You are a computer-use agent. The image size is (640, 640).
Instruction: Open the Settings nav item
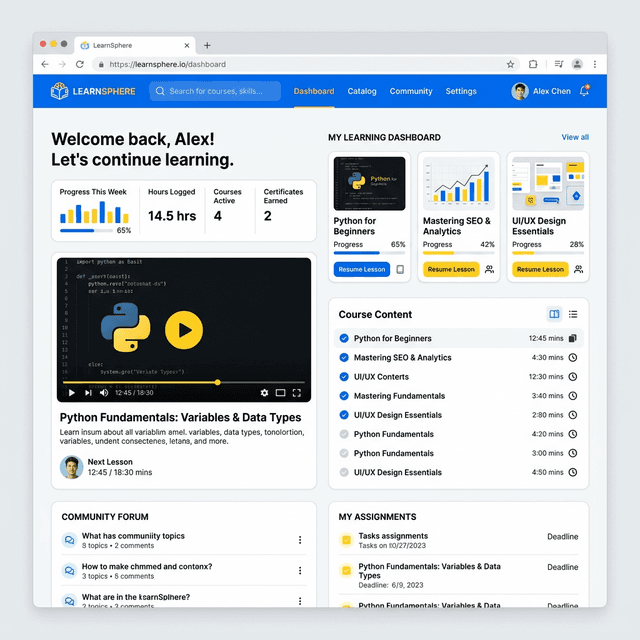[461, 91]
